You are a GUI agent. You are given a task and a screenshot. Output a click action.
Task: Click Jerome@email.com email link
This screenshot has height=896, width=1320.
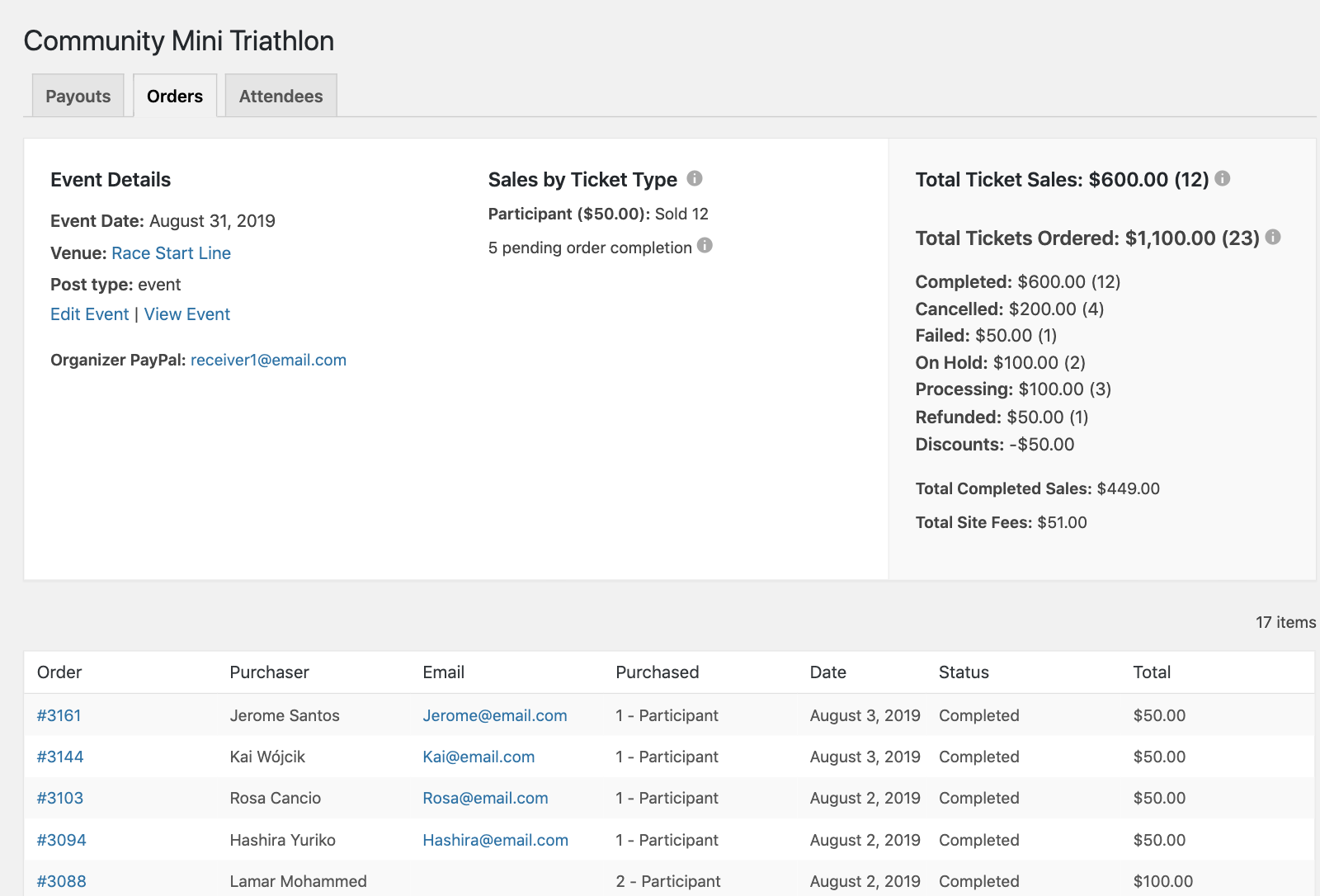coord(495,715)
